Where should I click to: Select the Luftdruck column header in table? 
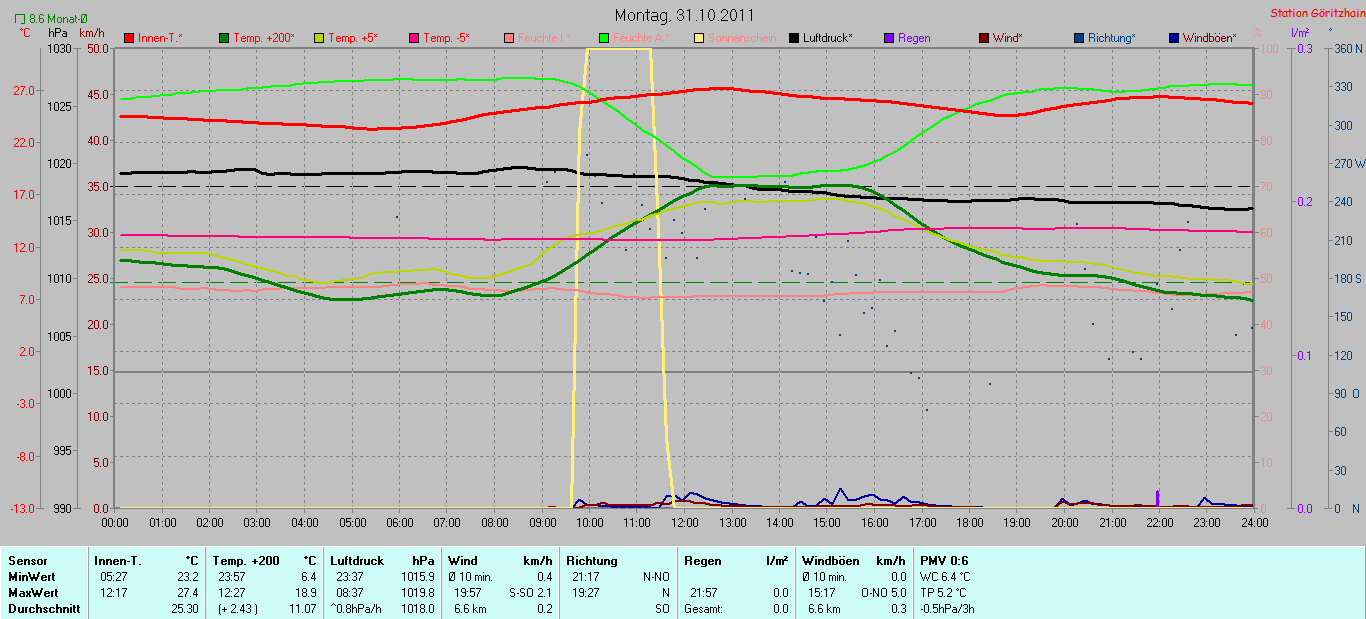pyautogui.click(x=357, y=561)
